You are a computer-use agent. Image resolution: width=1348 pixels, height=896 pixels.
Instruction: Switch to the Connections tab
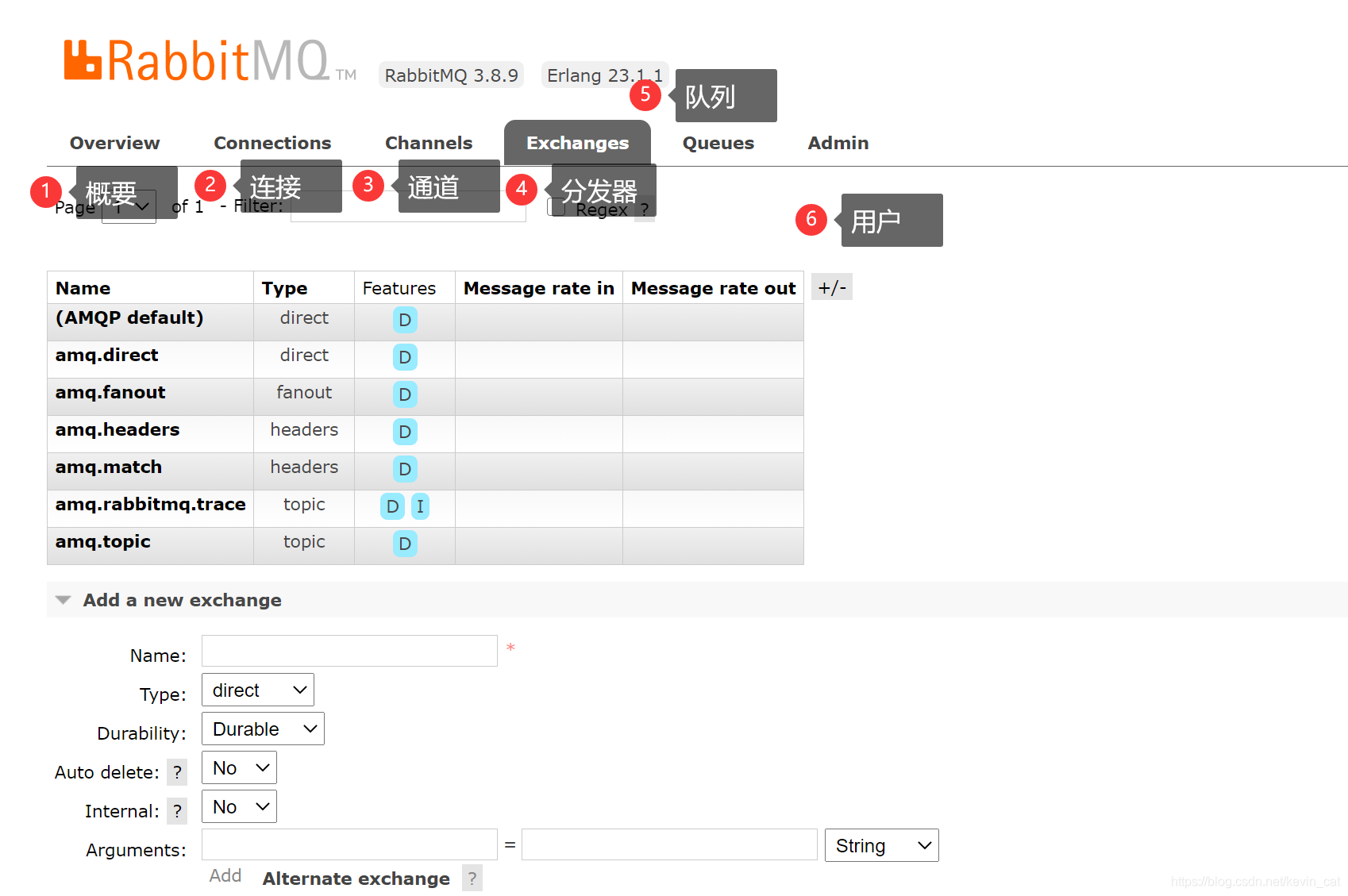(272, 143)
